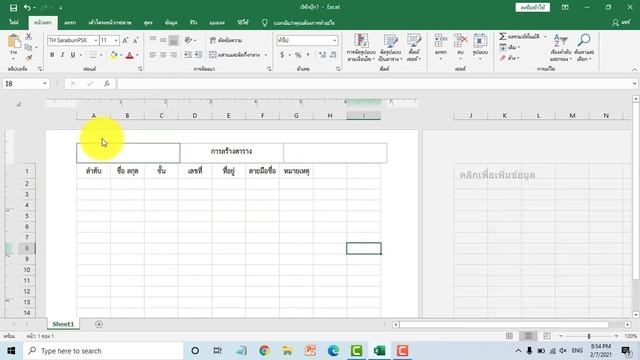Viewport: 640px width, 360px height.
Task: Click the Copy icon
Action: pyautogui.click(x=29, y=47)
